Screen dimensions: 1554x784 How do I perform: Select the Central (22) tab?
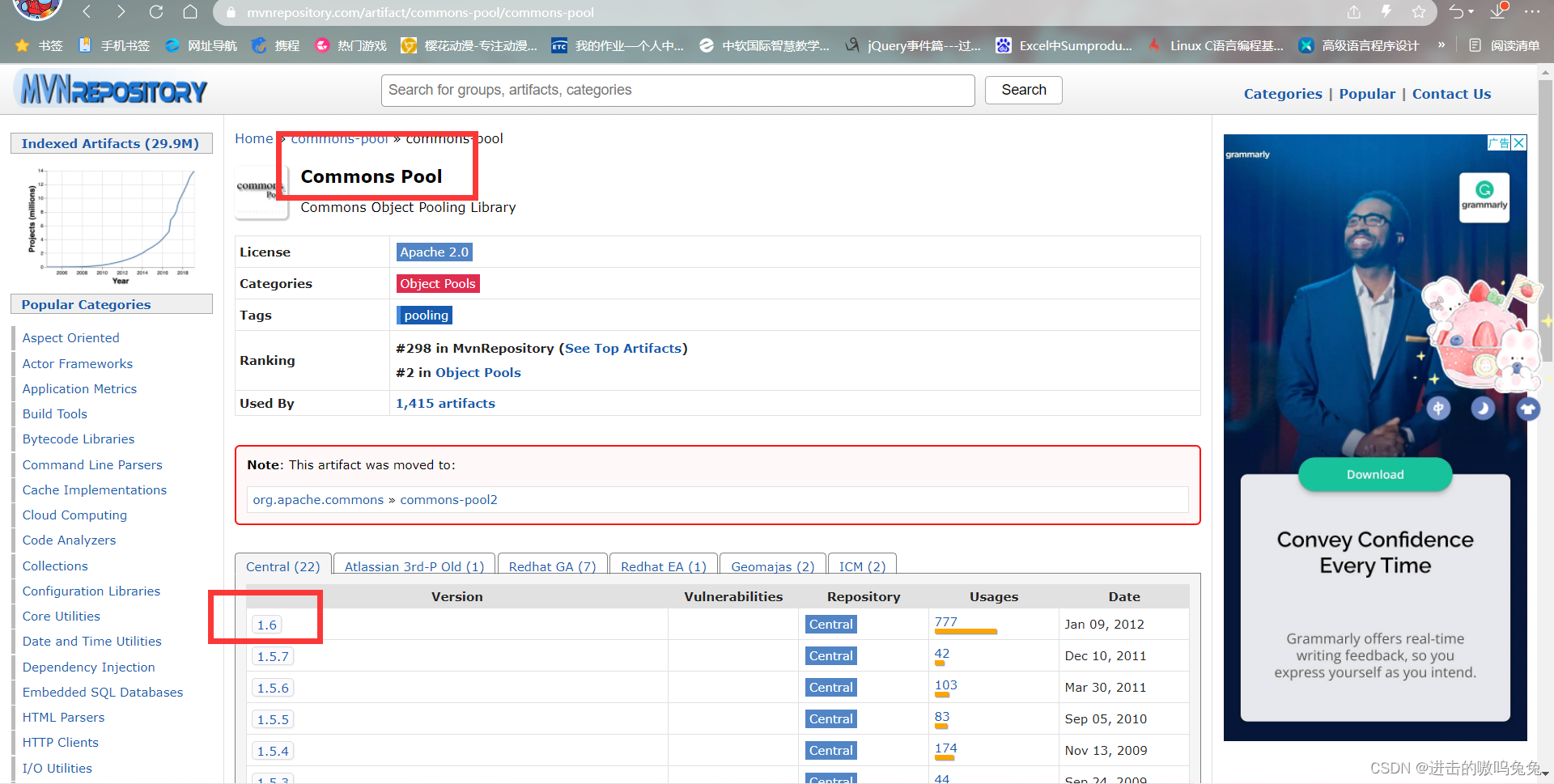coord(283,566)
